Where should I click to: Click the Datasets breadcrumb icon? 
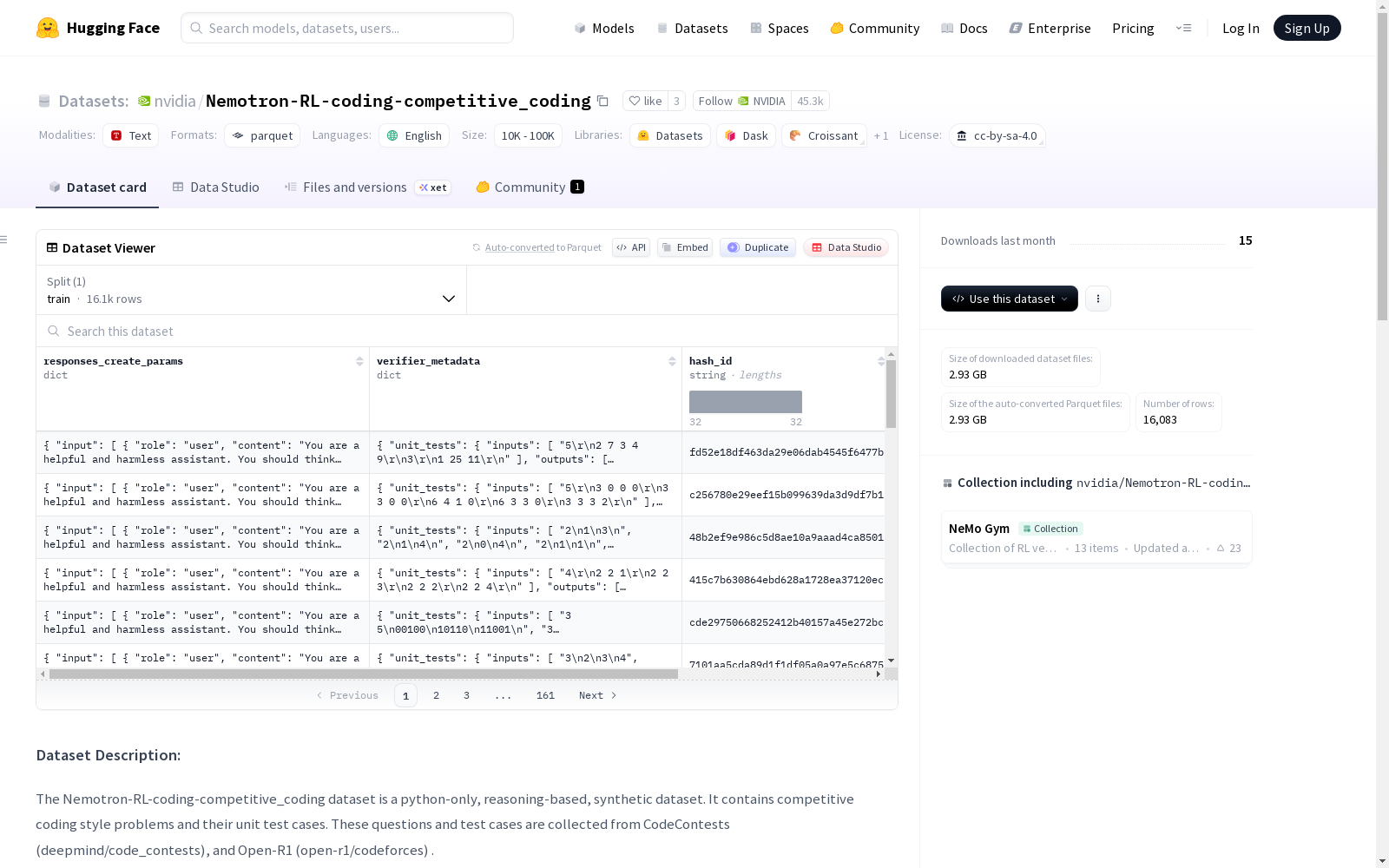pos(44,101)
